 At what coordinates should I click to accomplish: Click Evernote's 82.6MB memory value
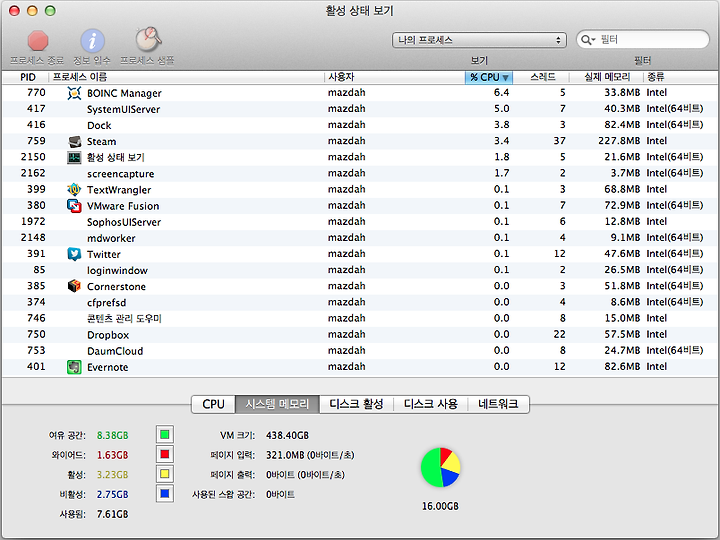pyautogui.click(x=622, y=367)
